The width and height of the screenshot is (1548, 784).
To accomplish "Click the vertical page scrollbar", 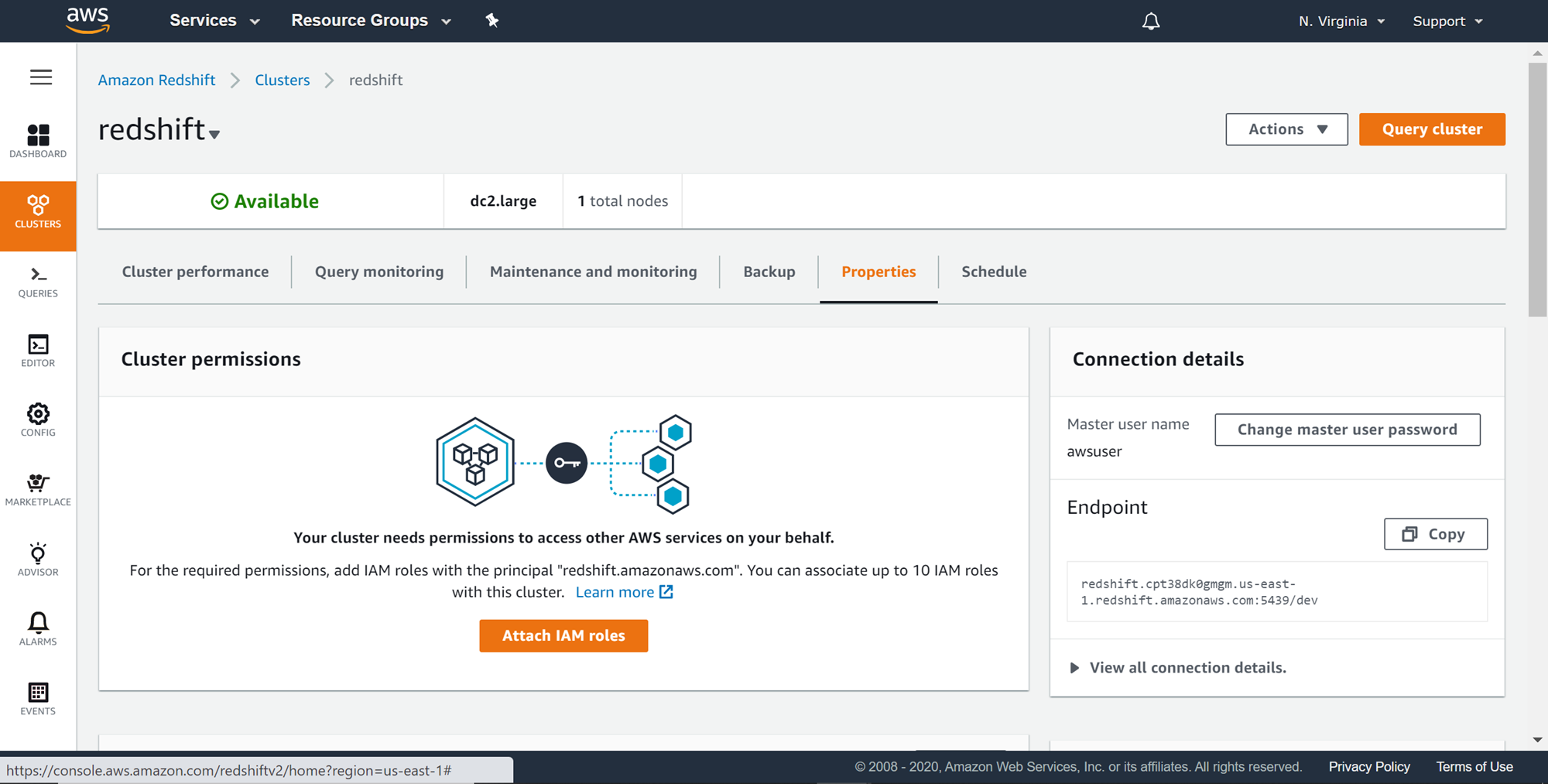I will pyautogui.click(x=1537, y=190).
